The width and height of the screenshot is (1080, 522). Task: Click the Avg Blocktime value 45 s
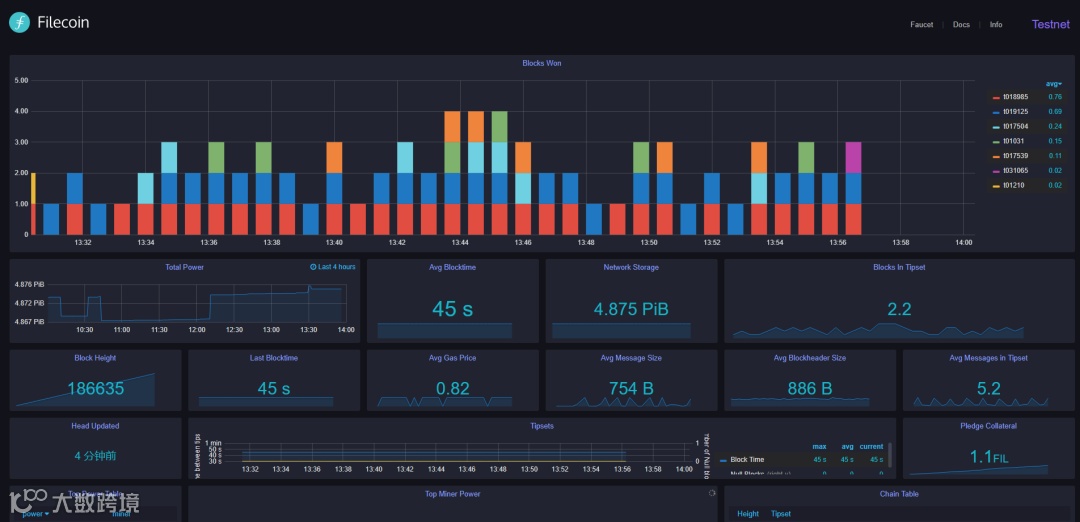[x=453, y=309]
